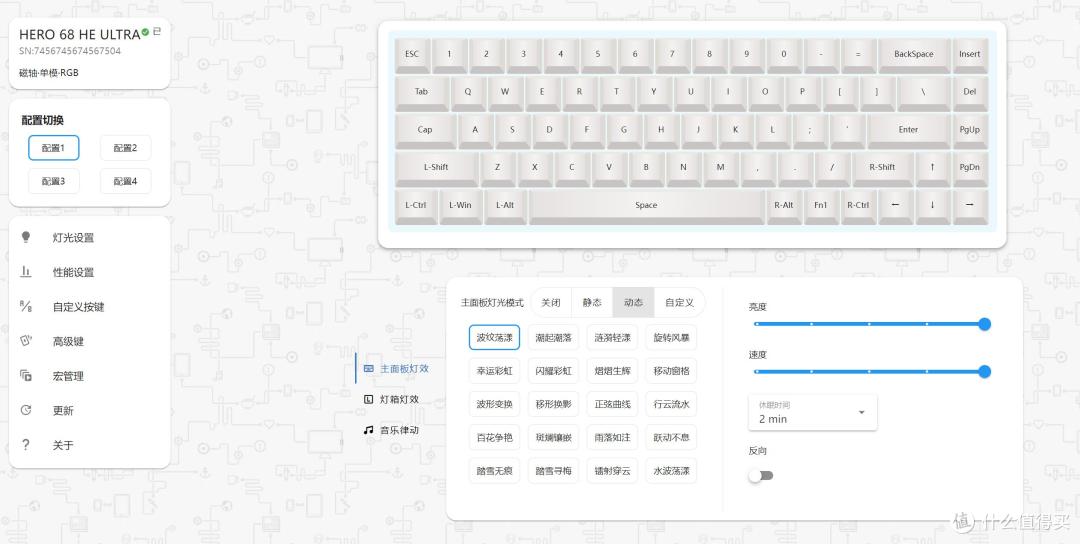The image size is (1080, 544).
Task: Apply the 踏雪寻梅 effect
Action: (x=554, y=471)
